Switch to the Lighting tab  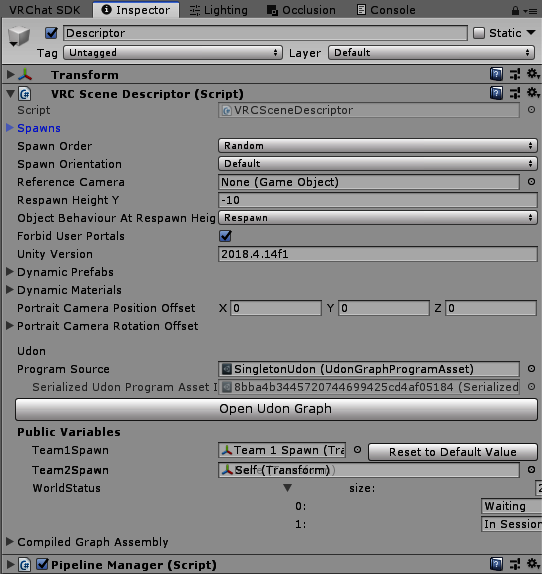point(218,10)
